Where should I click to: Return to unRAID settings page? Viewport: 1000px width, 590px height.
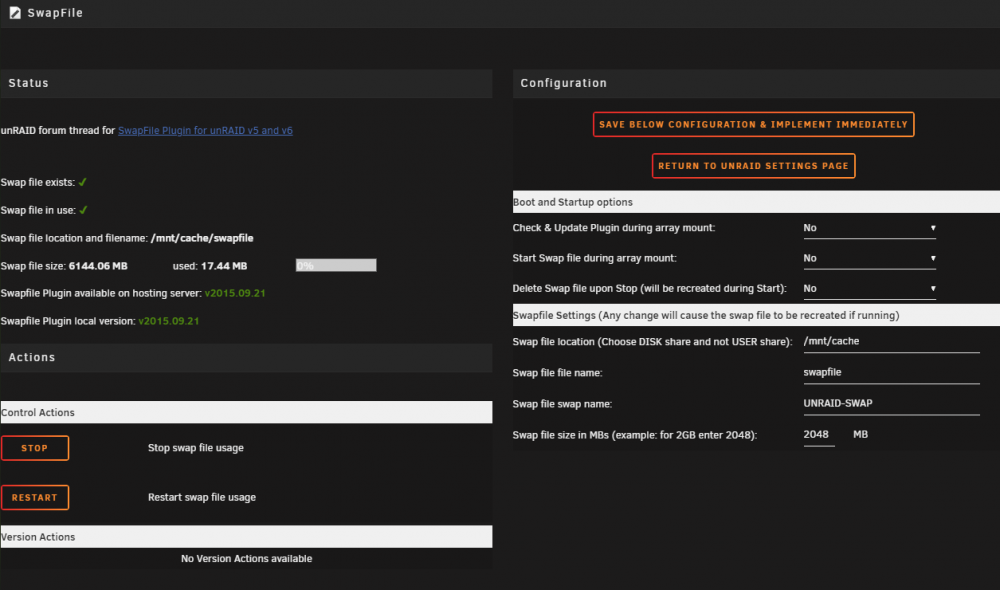click(753, 166)
